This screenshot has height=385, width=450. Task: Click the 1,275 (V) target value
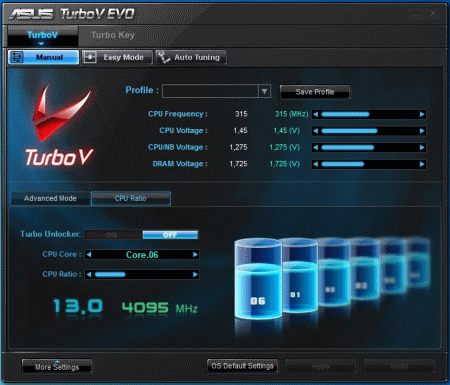click(x=284, y=147)
